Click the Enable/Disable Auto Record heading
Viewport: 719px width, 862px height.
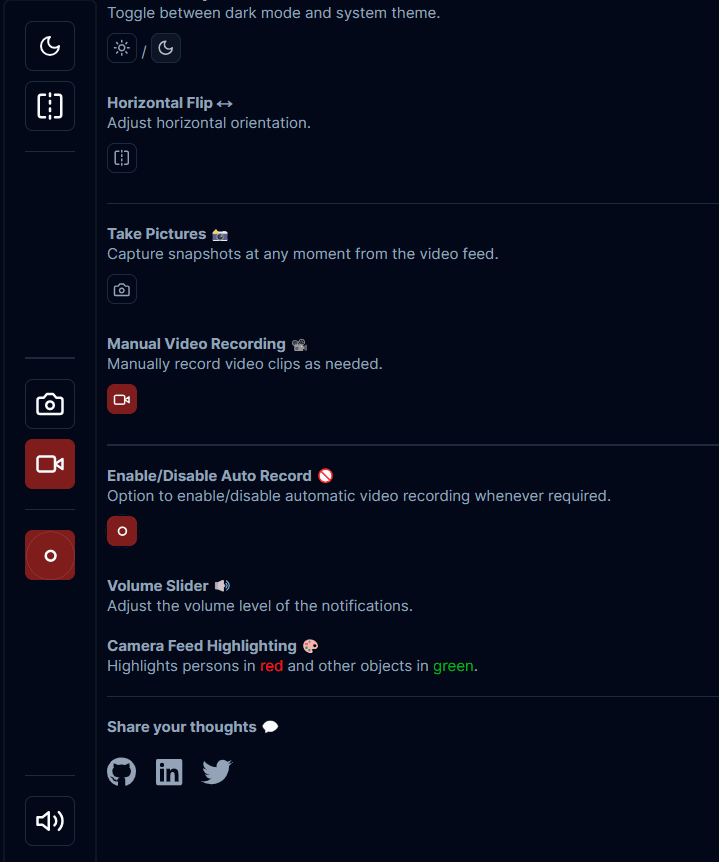tap(209, 476)
